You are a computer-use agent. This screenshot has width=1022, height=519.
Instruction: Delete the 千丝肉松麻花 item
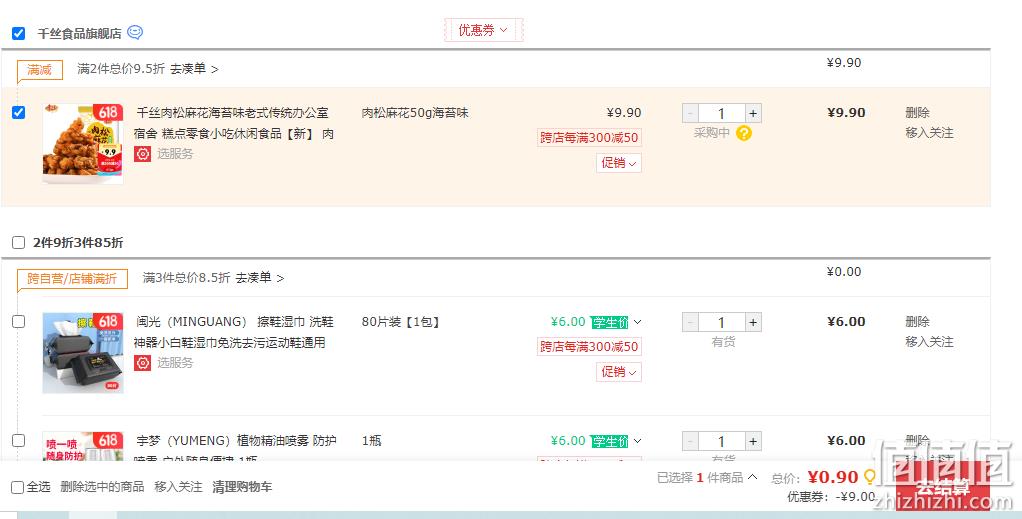pos(917,113)
